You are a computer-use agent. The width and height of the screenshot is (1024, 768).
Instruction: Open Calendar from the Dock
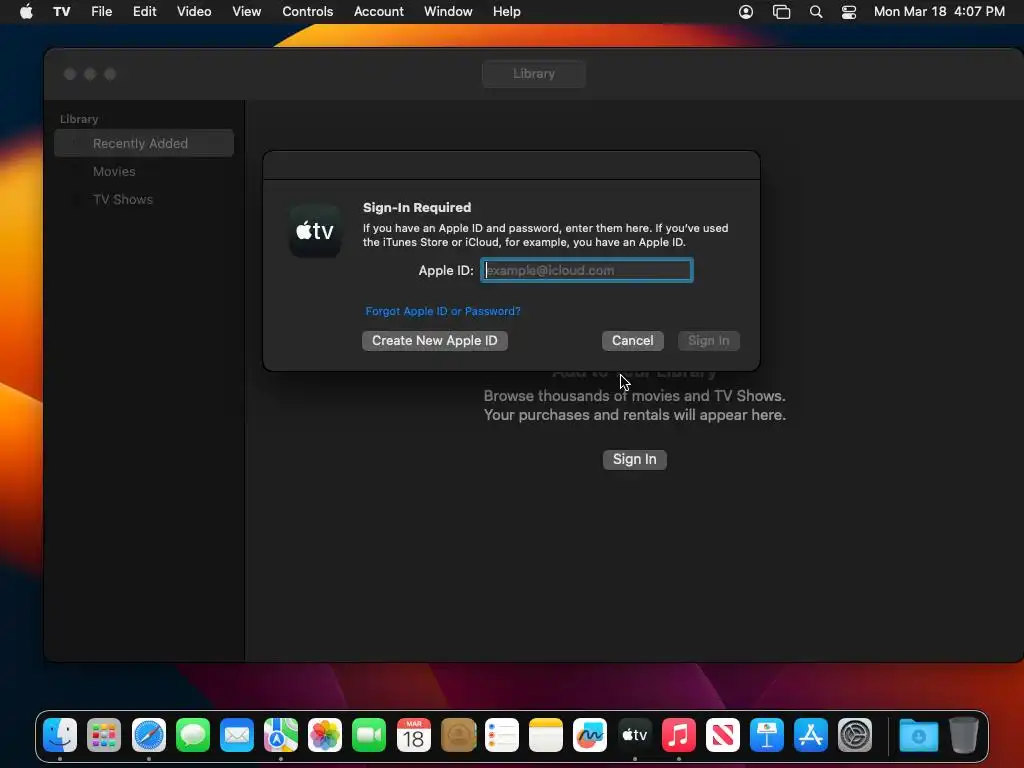[x=413, y=735]
